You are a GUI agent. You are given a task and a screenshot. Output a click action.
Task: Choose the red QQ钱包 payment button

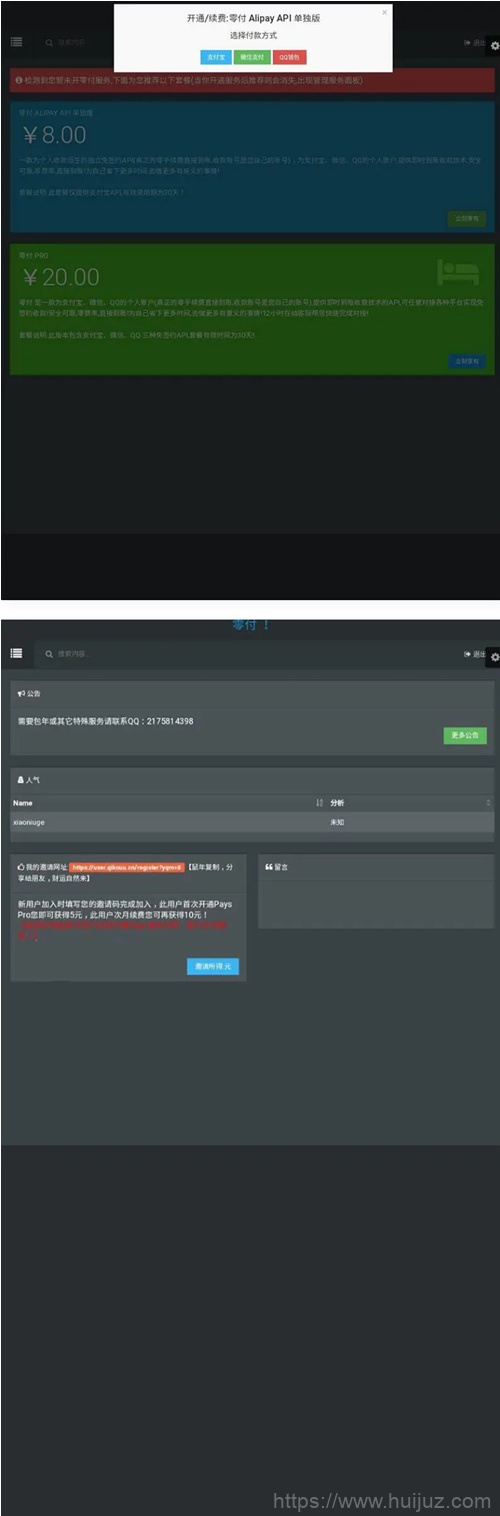289,58
